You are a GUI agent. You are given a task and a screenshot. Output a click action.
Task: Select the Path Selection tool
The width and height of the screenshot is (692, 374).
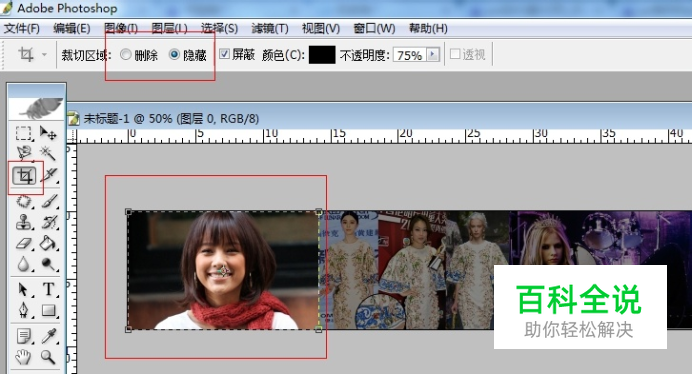click(23, 289)
